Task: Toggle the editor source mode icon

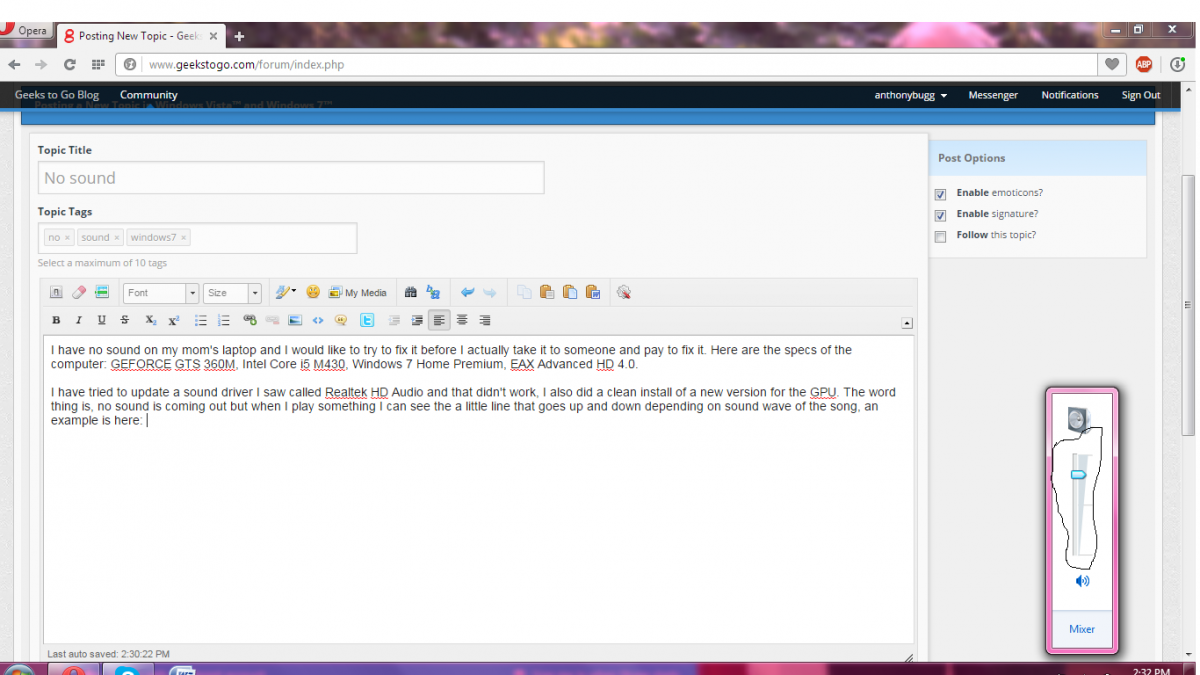Action: [56, 293]
